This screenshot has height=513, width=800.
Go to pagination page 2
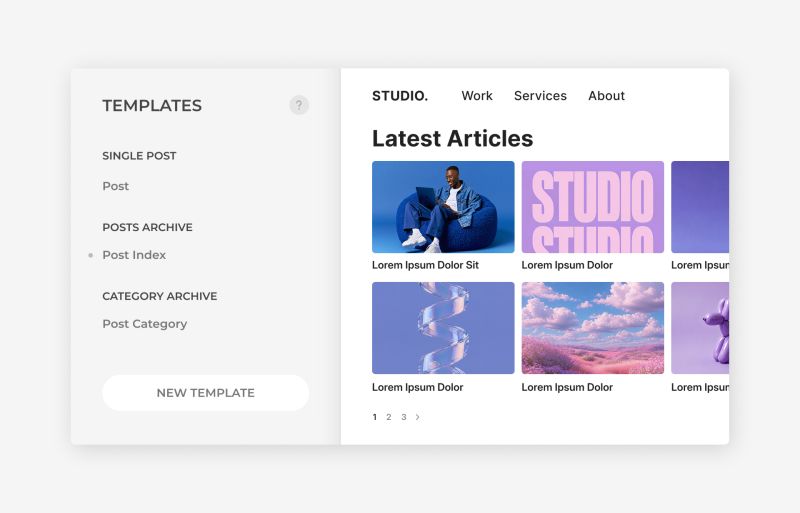[x=389, y=417]
